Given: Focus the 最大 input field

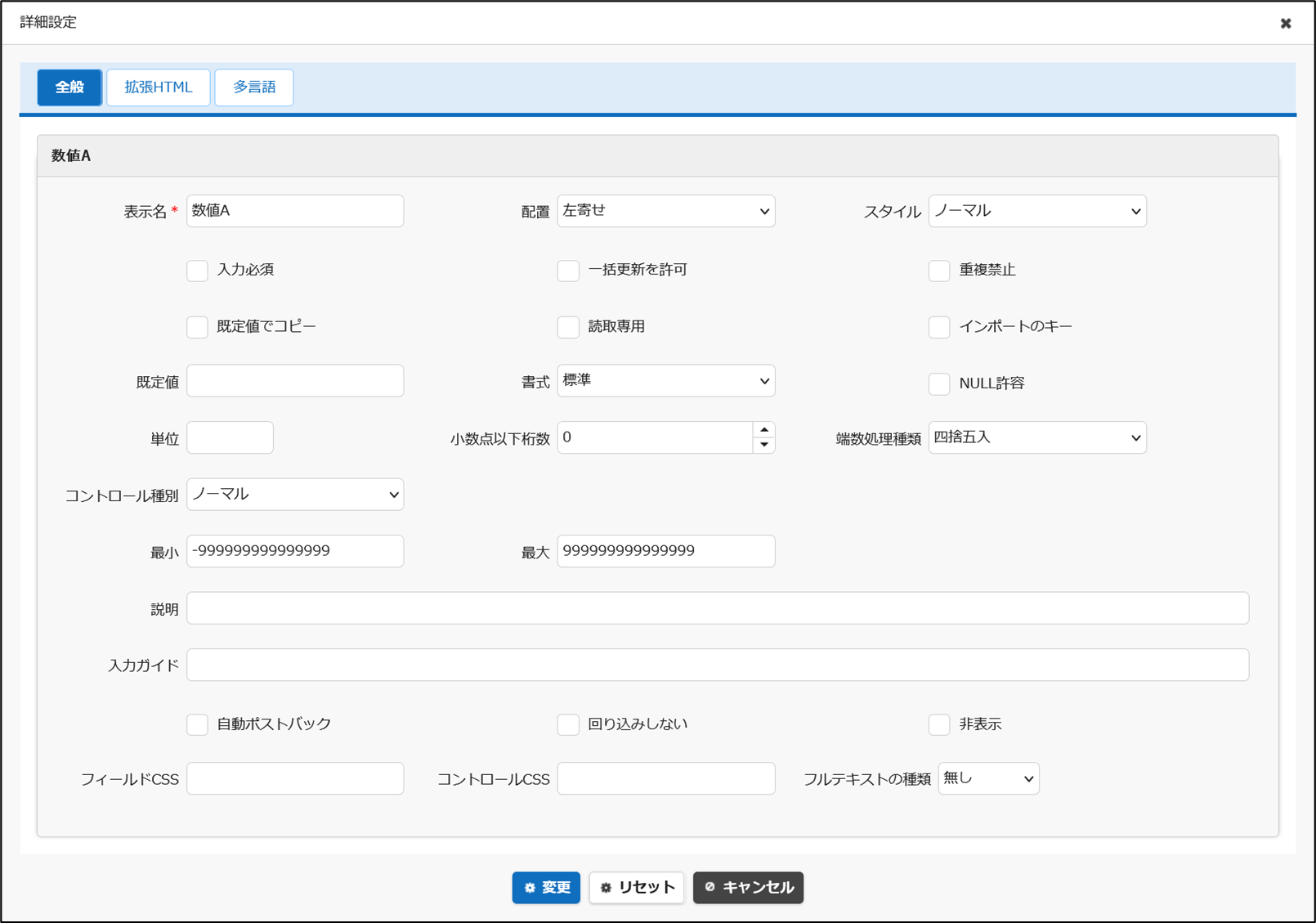Looking at the screenshot, I should tap(665, 551).
